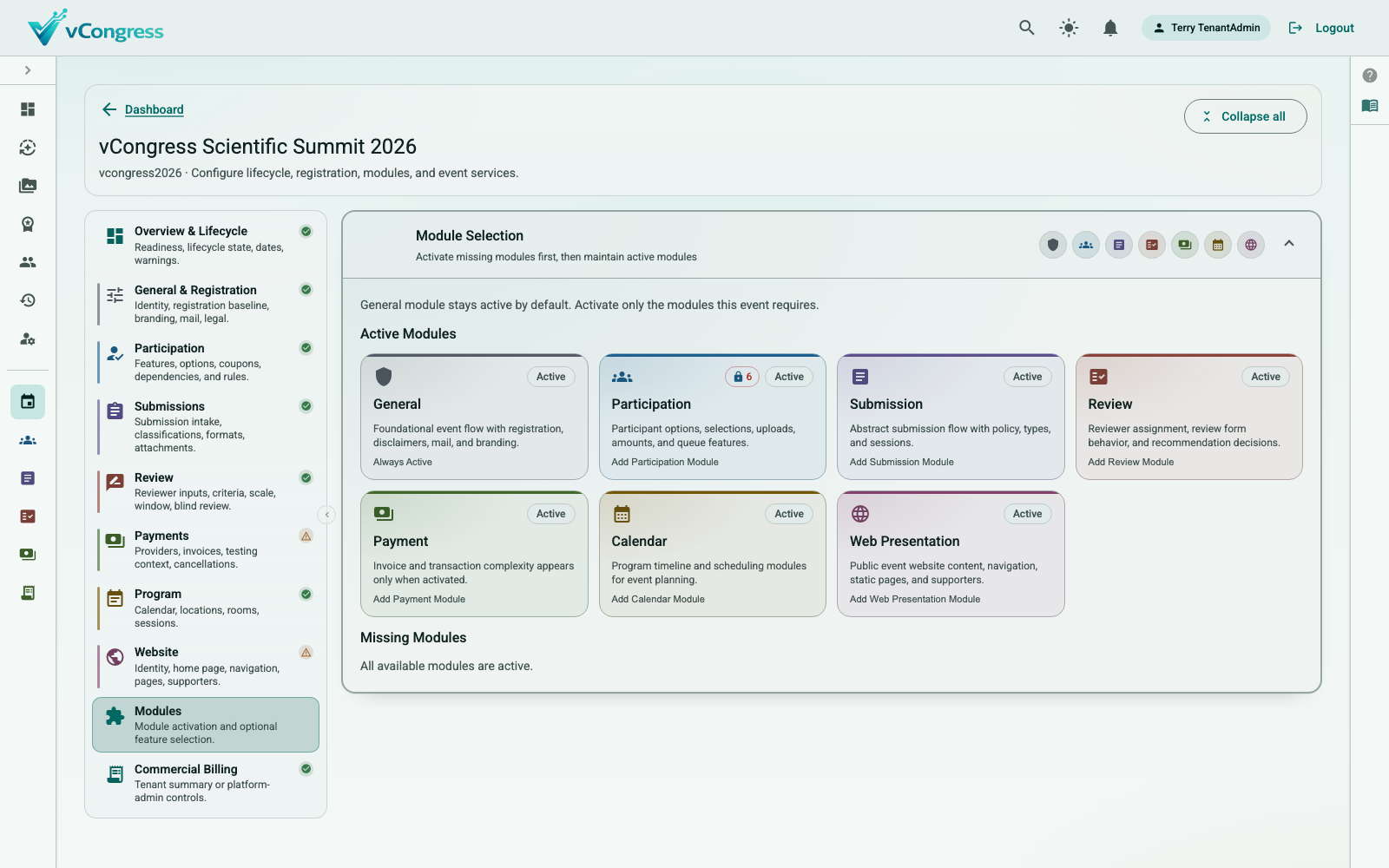1389x868 pixels.
Task: Click Add Calendar Module text
Action: coord(658,599)
